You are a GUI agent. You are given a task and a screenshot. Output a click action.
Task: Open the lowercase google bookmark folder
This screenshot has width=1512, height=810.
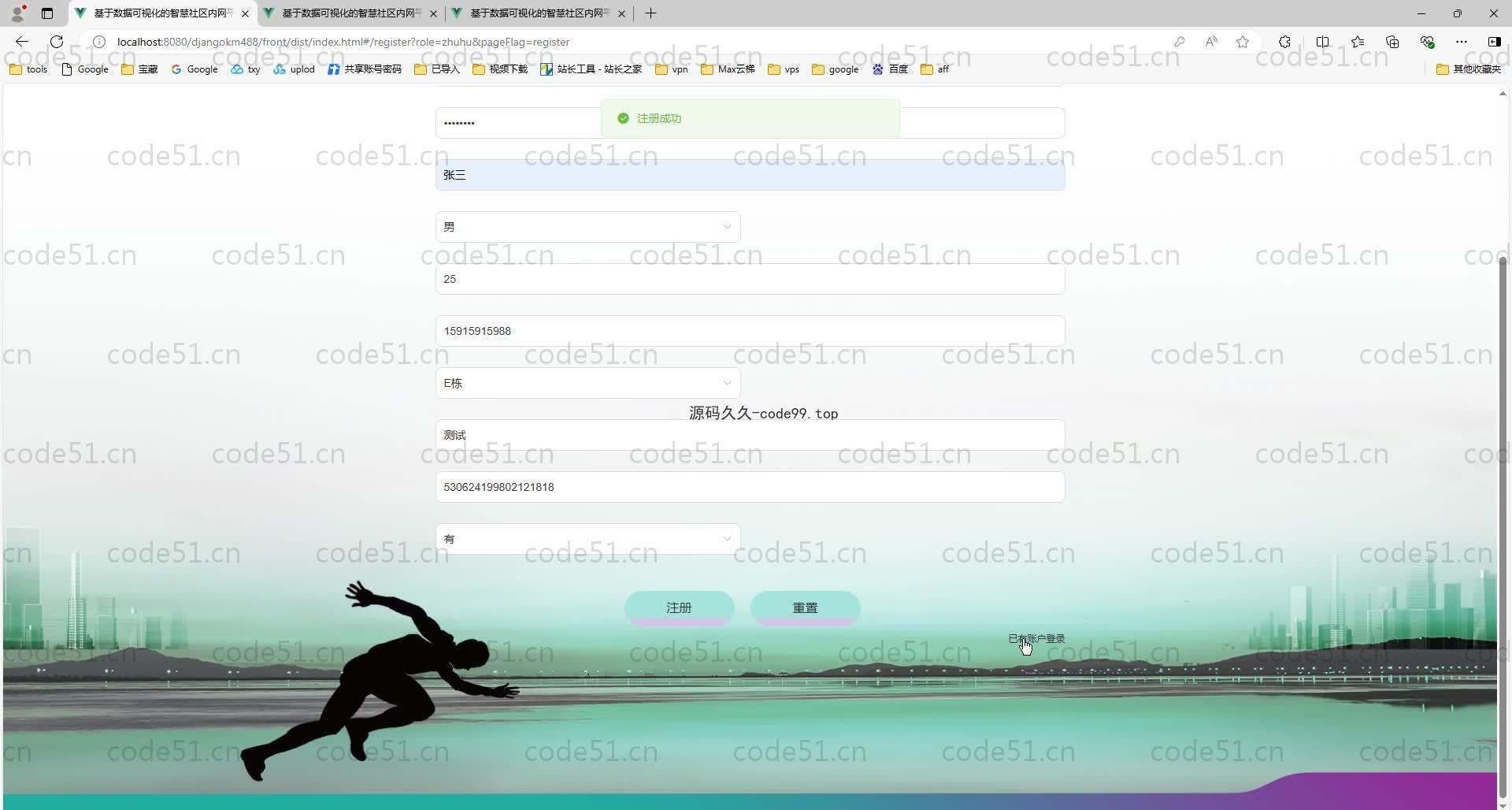pyautogui.click(x=835, y=69)
